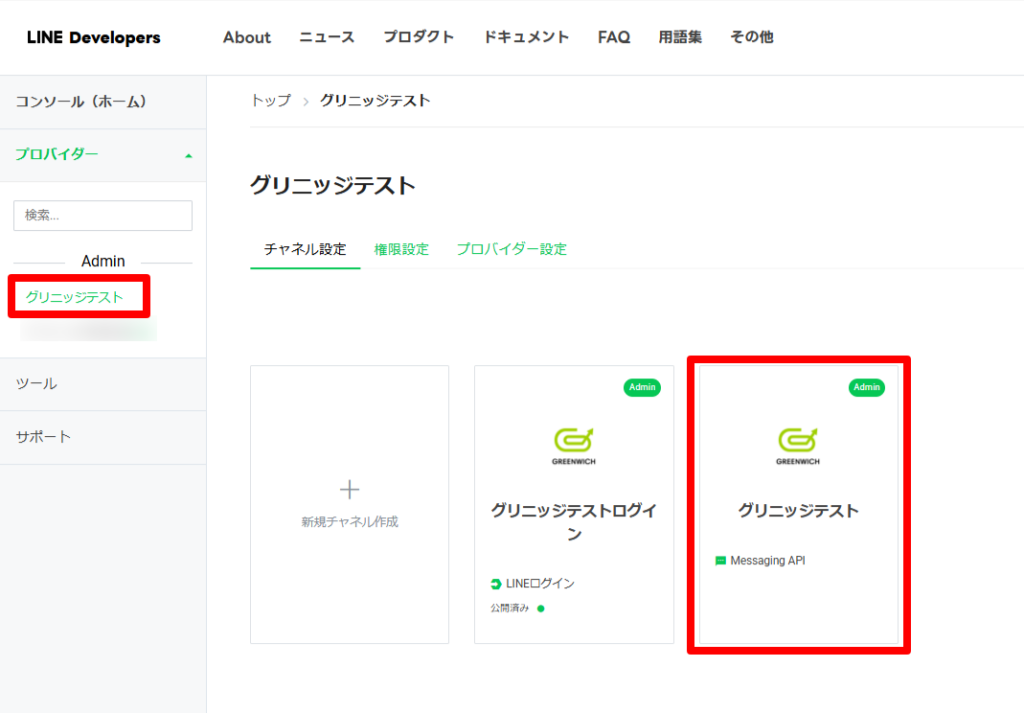Open the About menu item
The image size is (1024, 713).
pos(247,37)
